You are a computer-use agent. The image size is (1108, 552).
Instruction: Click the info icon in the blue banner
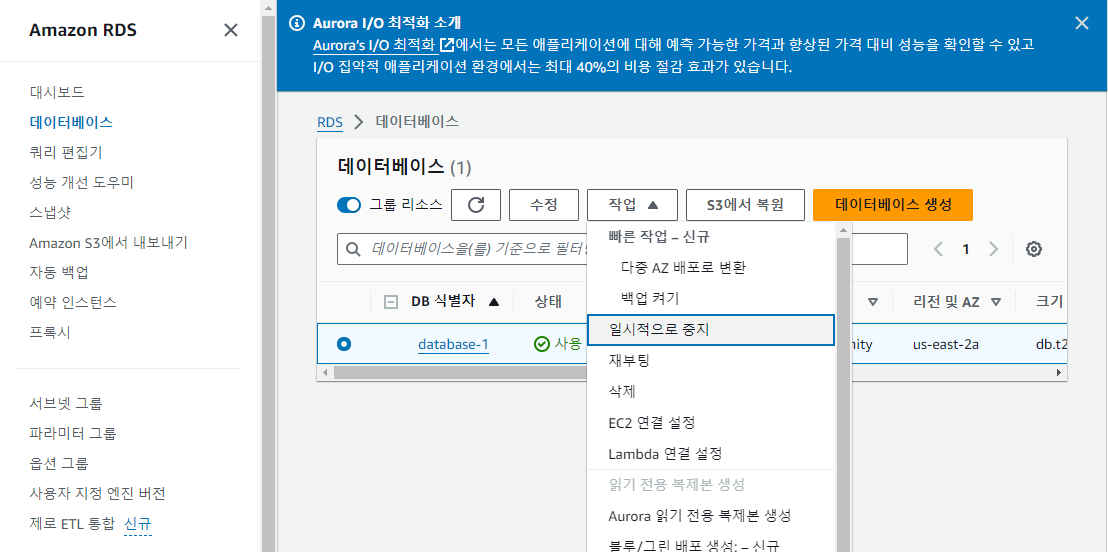[x=297, y=24]
